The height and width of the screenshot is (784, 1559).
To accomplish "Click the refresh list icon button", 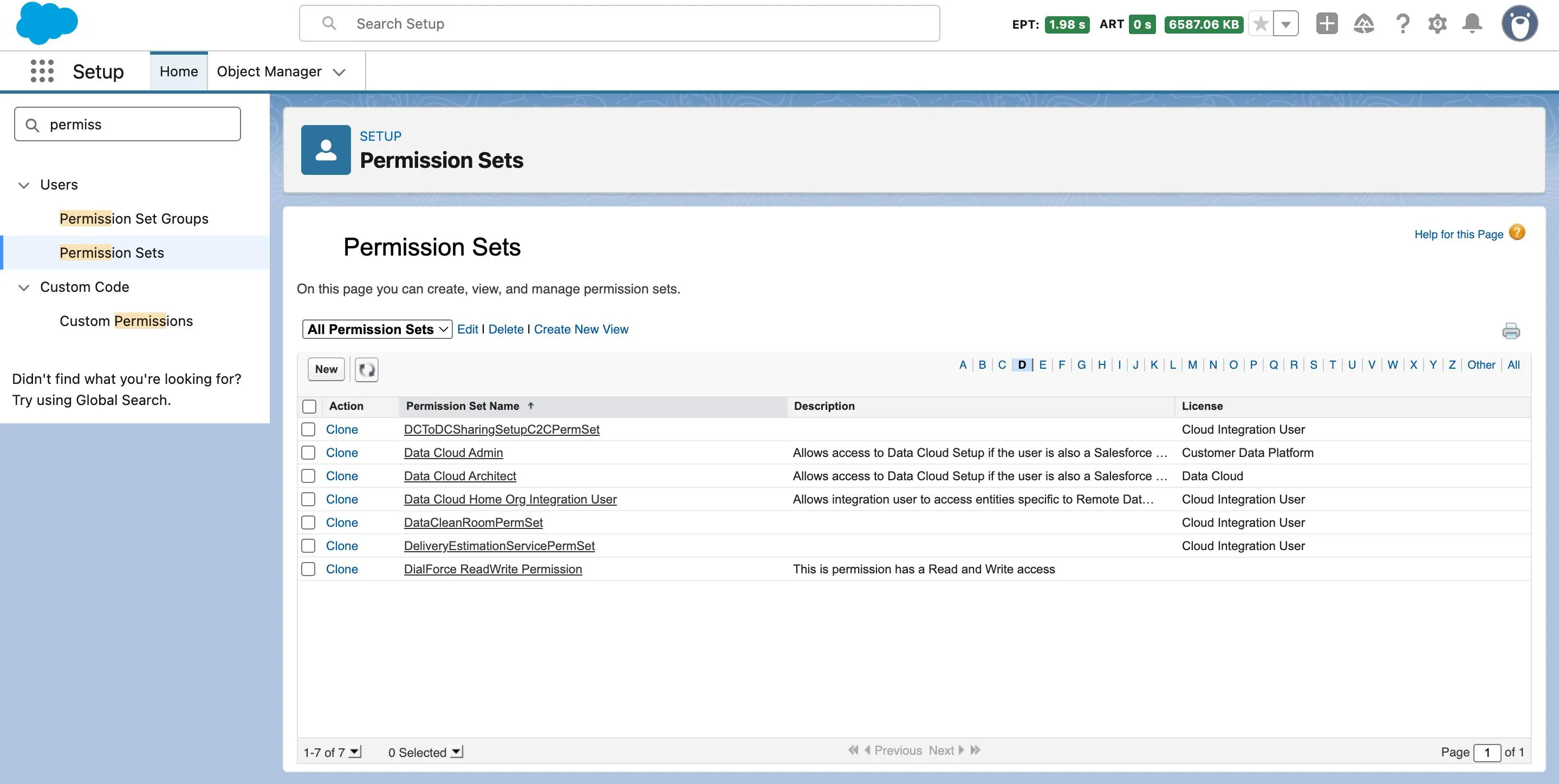I will pyautogui.click(x=366, y=370).
